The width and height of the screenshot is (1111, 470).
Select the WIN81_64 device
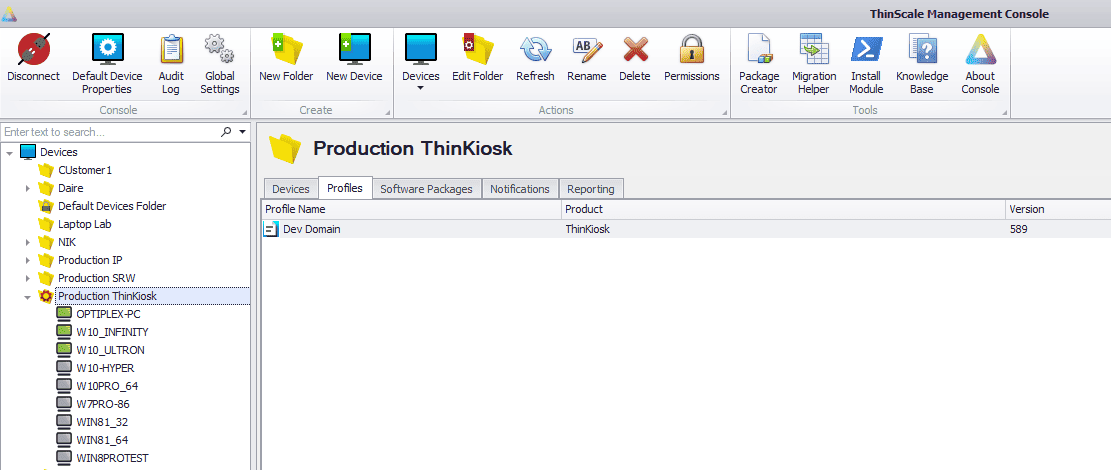click(102, 440)
